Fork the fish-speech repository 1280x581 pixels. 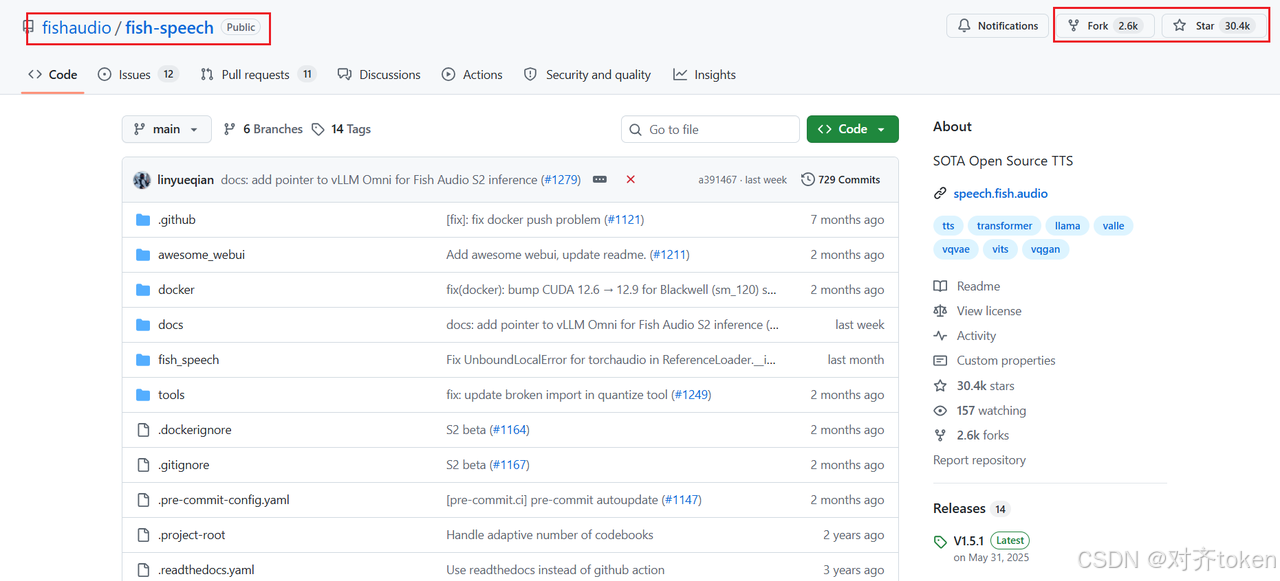pyautogui.click(x=1105, y=26)
